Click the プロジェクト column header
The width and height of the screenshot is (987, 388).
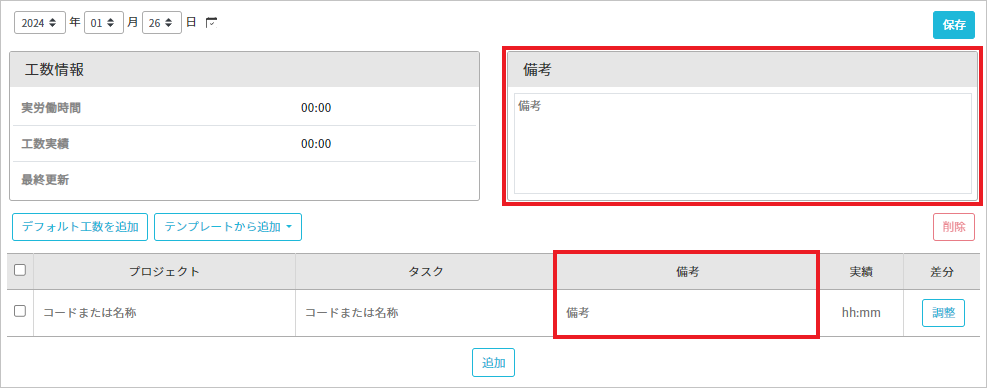click(x=164, y=271)
